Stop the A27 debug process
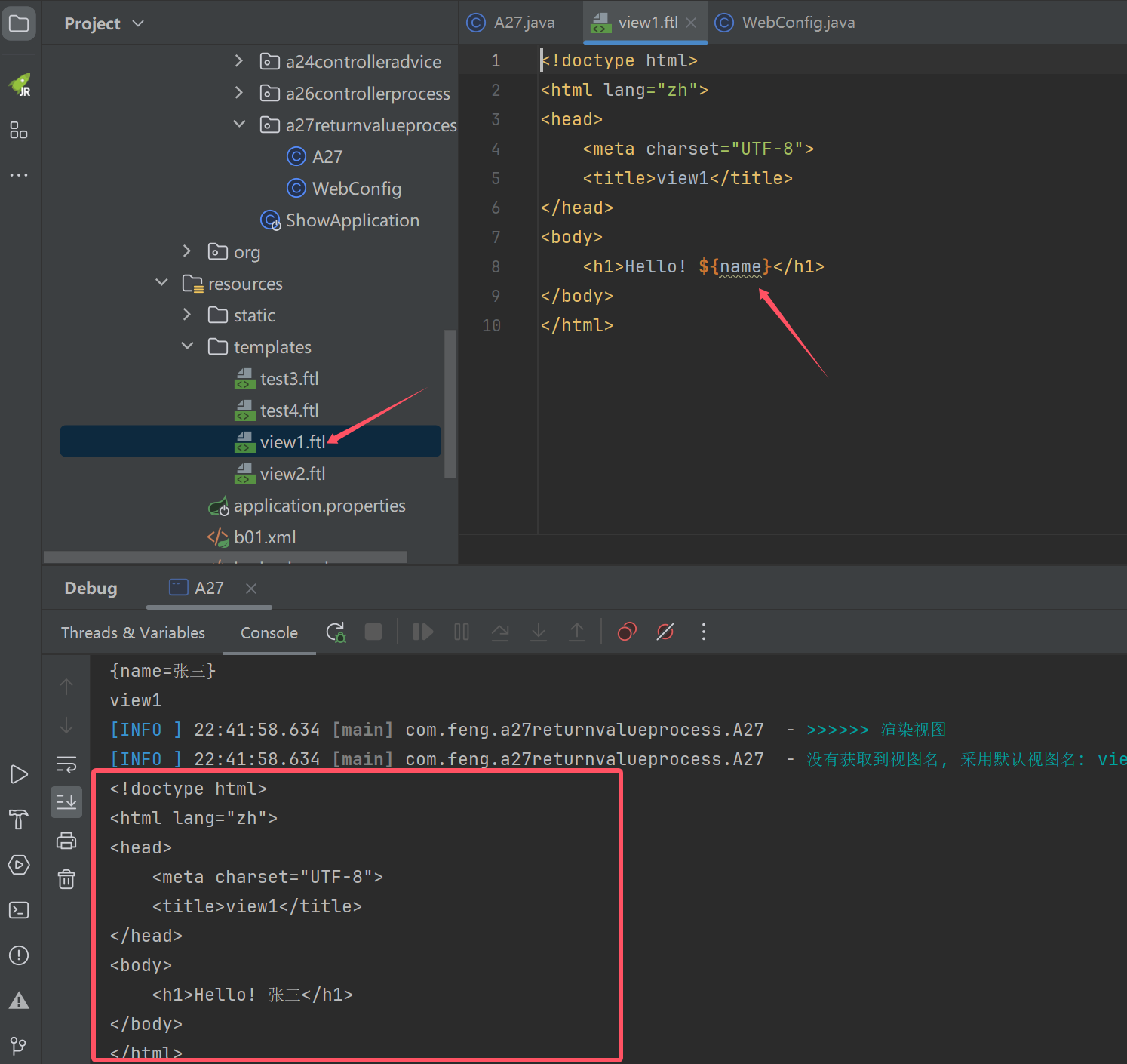 pos(373,632)
